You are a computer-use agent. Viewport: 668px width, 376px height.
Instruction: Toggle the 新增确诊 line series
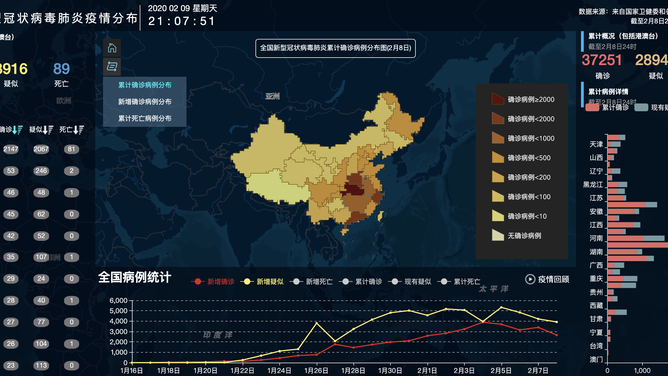click(x=213, y=281)
